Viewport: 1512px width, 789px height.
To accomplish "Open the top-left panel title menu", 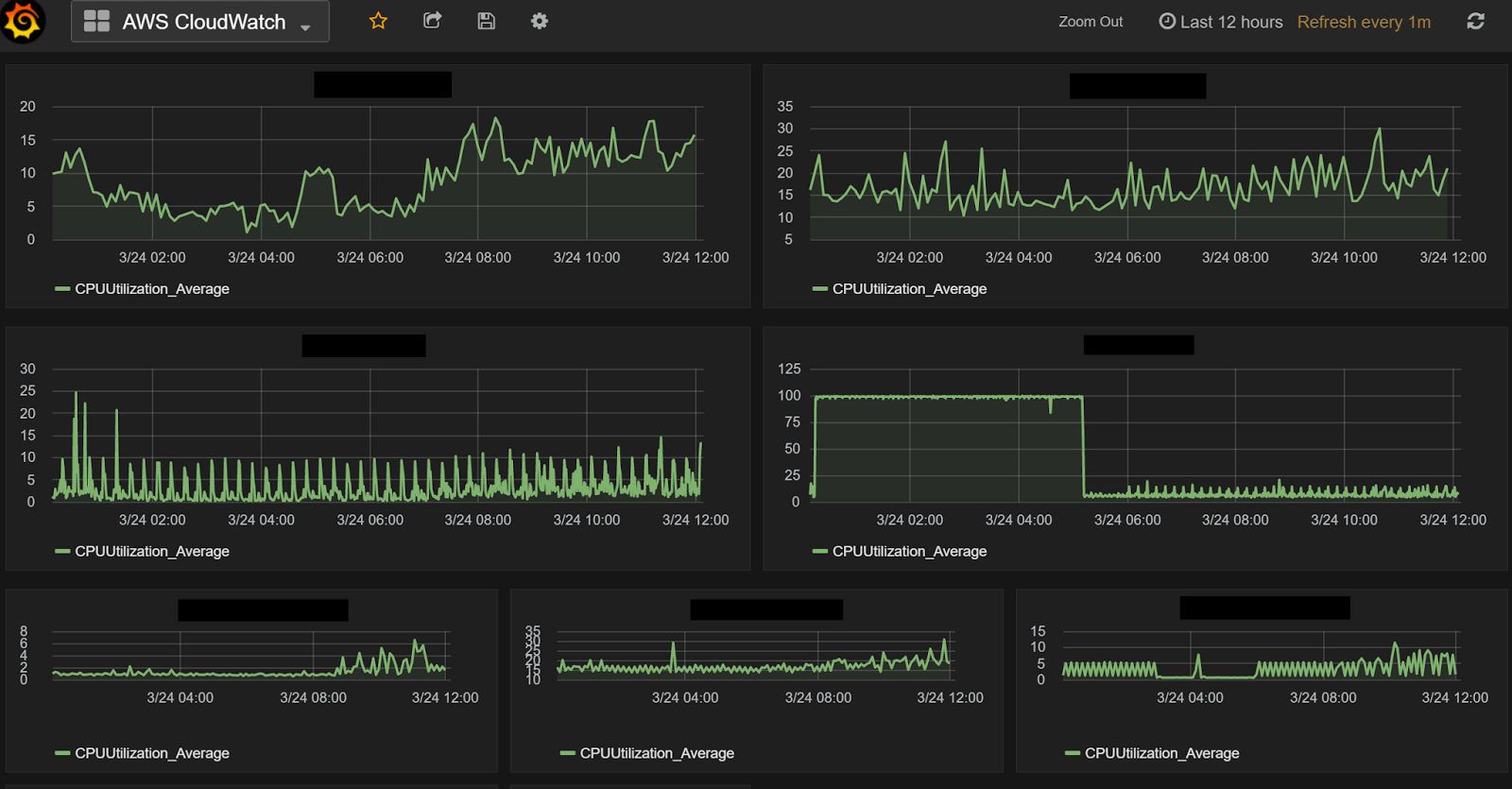I will tap(383, 85).
